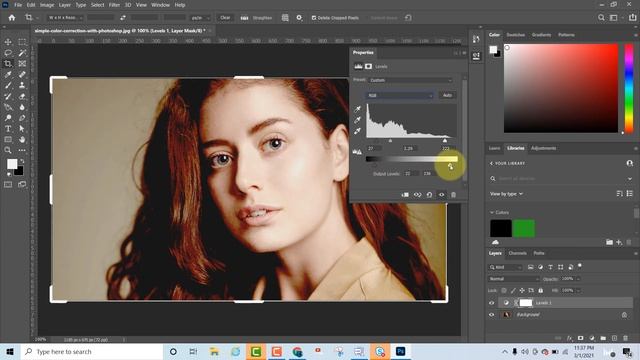Add layer style fx at Layers bottom
640x360 pixels.
click(569, 338)
